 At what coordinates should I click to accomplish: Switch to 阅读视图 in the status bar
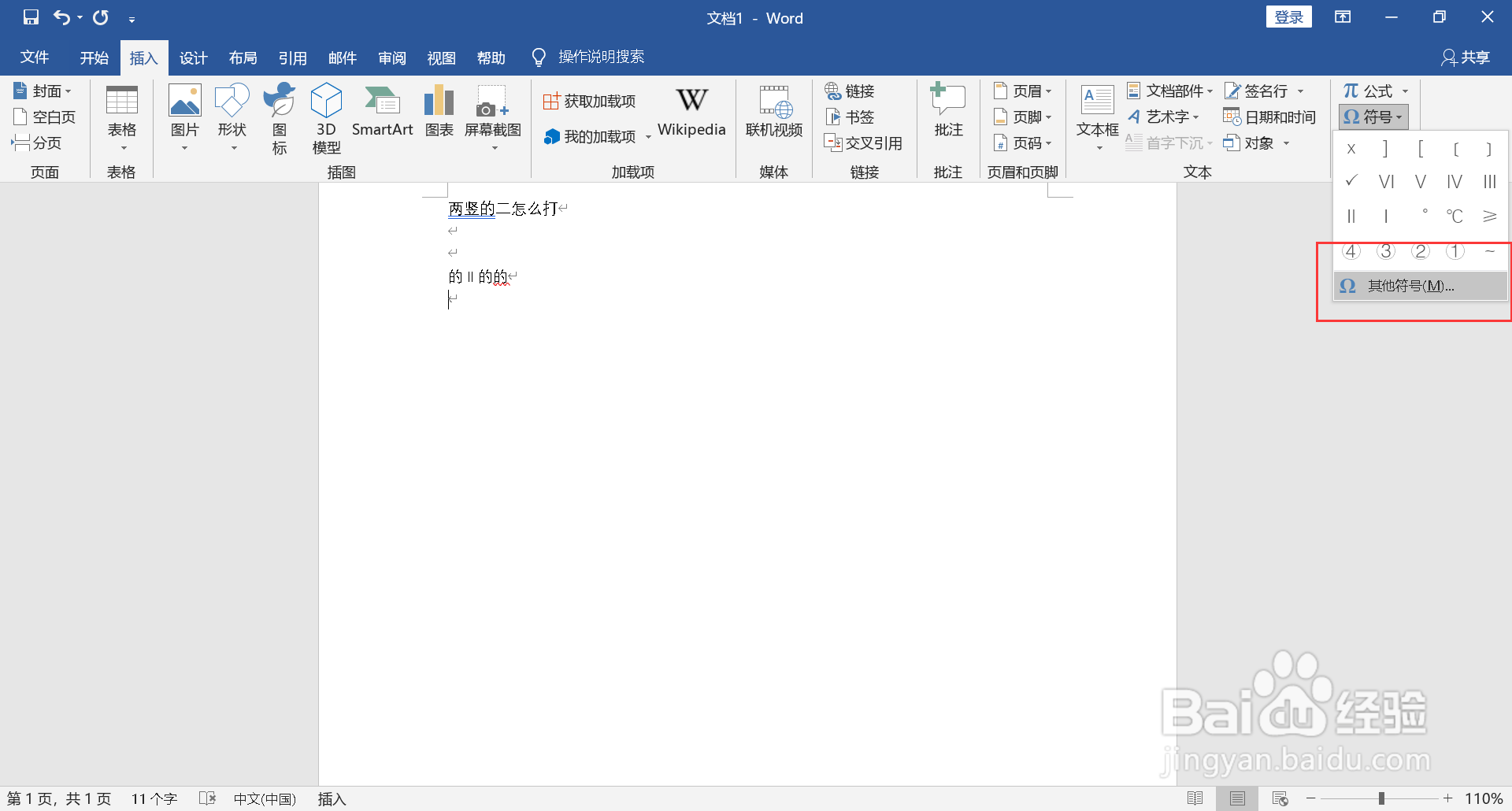point(1196,798)
